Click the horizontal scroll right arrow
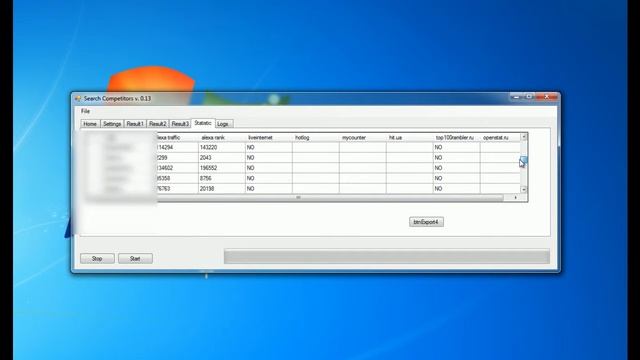 coord(516,198)
